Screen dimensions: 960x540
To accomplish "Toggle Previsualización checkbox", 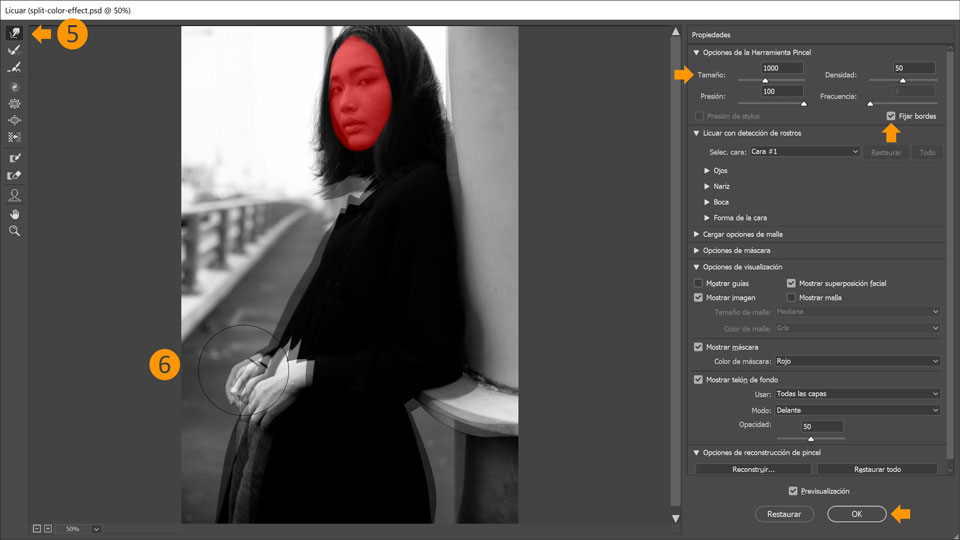I will [x=793, y=491].
